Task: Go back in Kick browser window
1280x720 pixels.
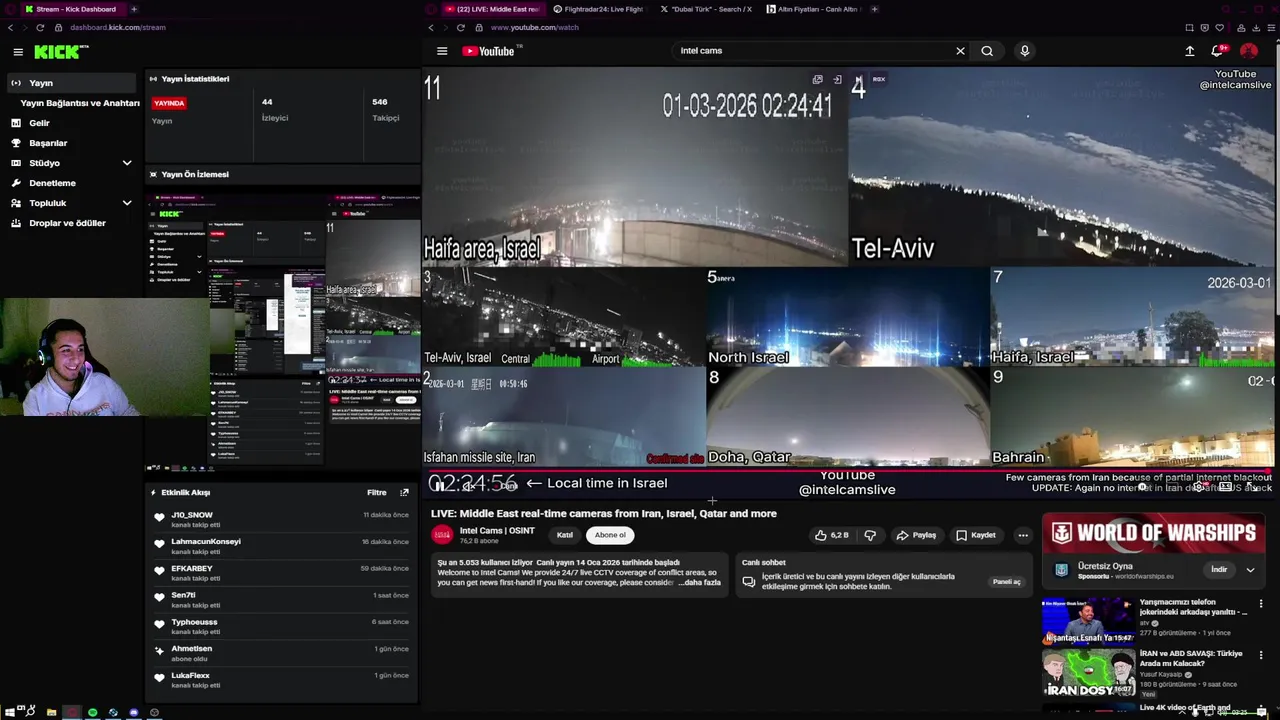Action: click(11, 27)
